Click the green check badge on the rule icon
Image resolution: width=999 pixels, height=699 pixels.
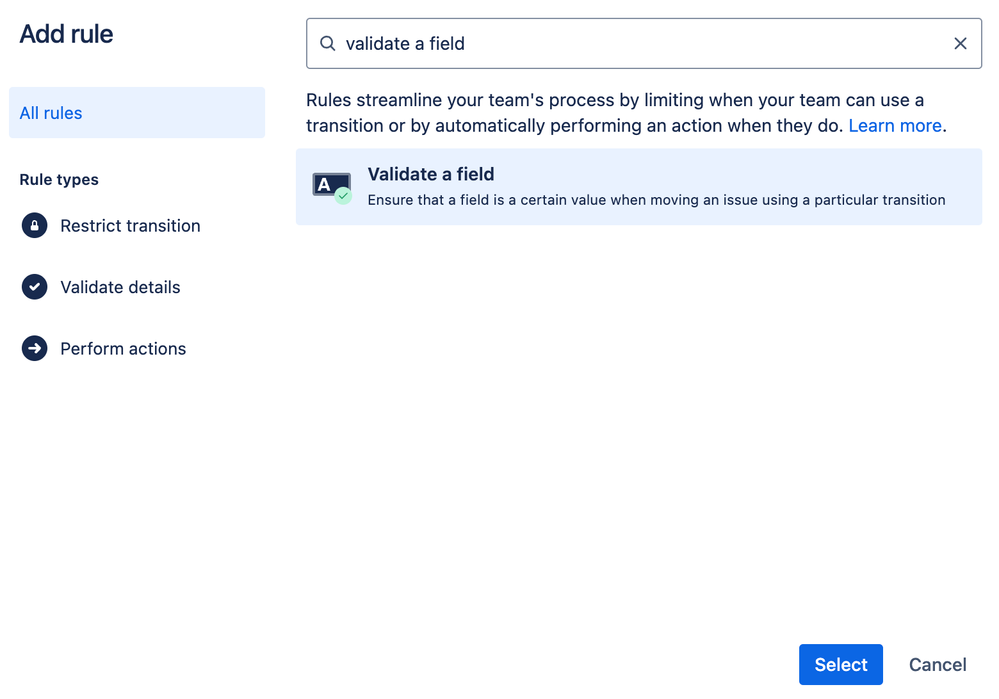click(343, 196)
